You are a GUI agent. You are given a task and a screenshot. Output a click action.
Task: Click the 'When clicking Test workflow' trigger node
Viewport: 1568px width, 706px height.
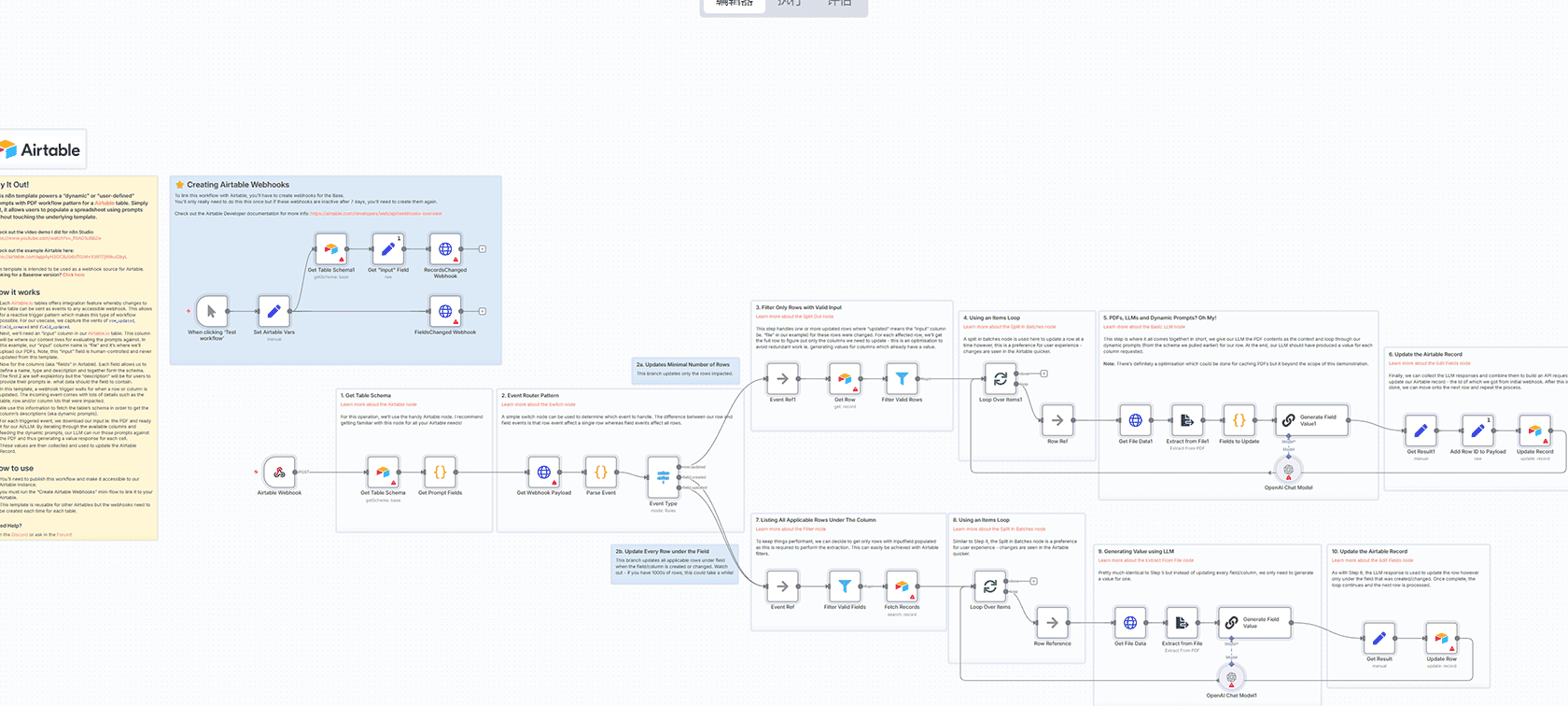[x=212, y=311]
